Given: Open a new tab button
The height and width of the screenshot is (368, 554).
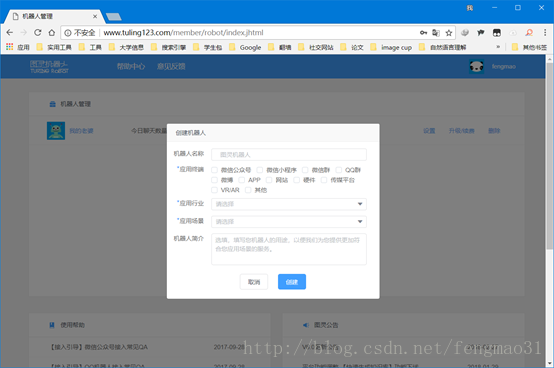Looking at the screenshot, I should coord(113,17).
